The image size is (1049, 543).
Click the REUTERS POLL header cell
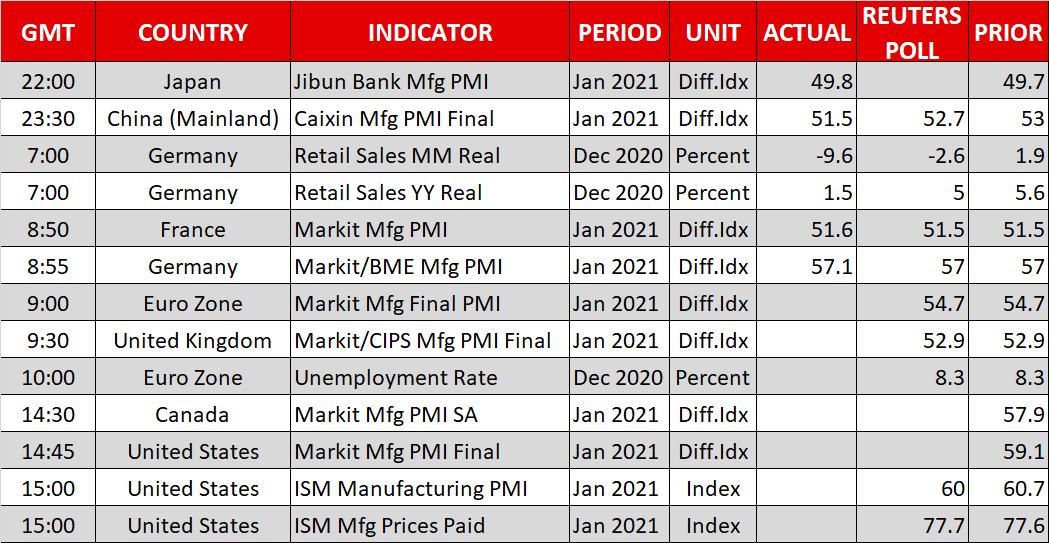pyautogui.click(x=913, y=32)
